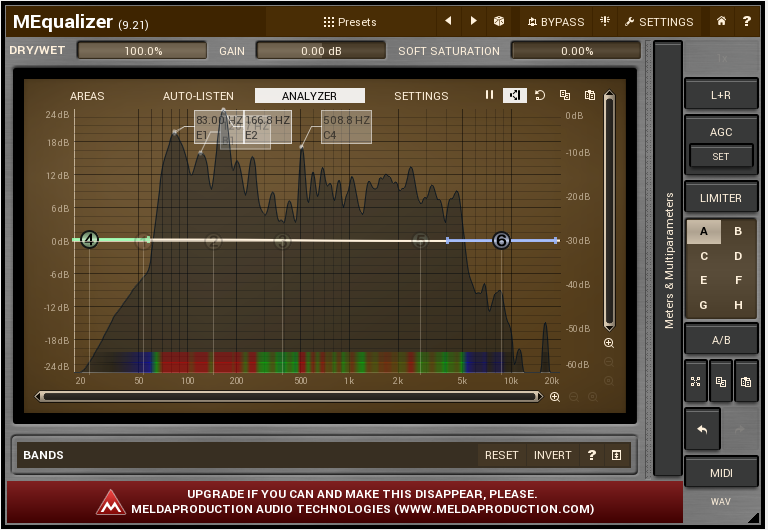Image resolution: width=768 pixels, height=530 pixels.
Task: Open the top bar SETTINGS
Action: [x=659, y=22]
